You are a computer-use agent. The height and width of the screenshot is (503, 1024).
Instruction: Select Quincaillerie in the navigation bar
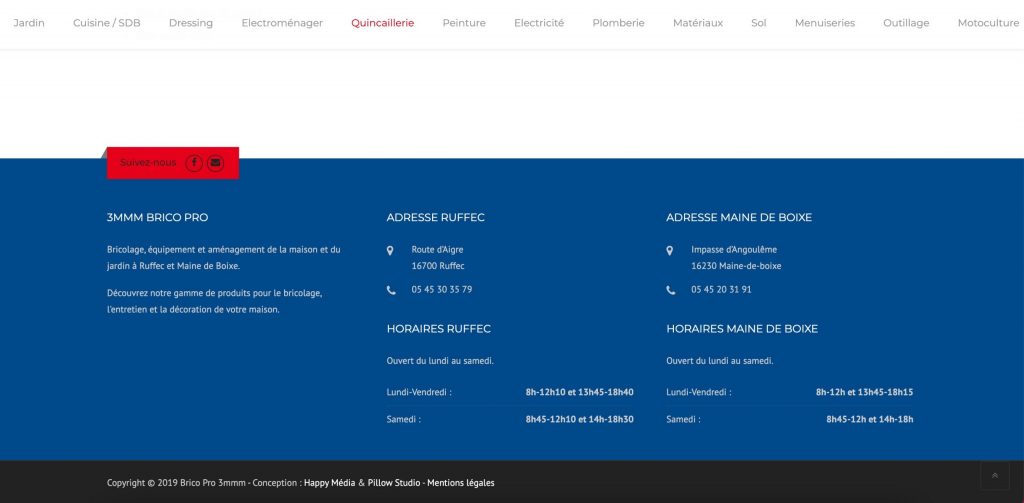tap(382, 23)
